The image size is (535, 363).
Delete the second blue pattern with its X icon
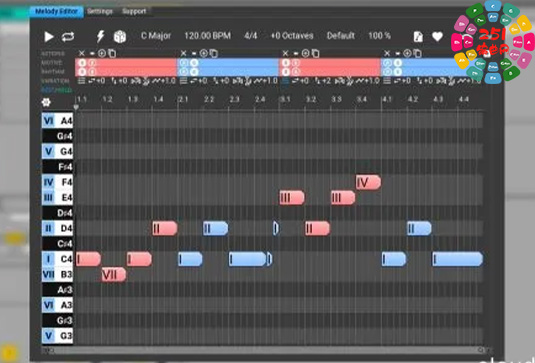[x=184, y=53]
